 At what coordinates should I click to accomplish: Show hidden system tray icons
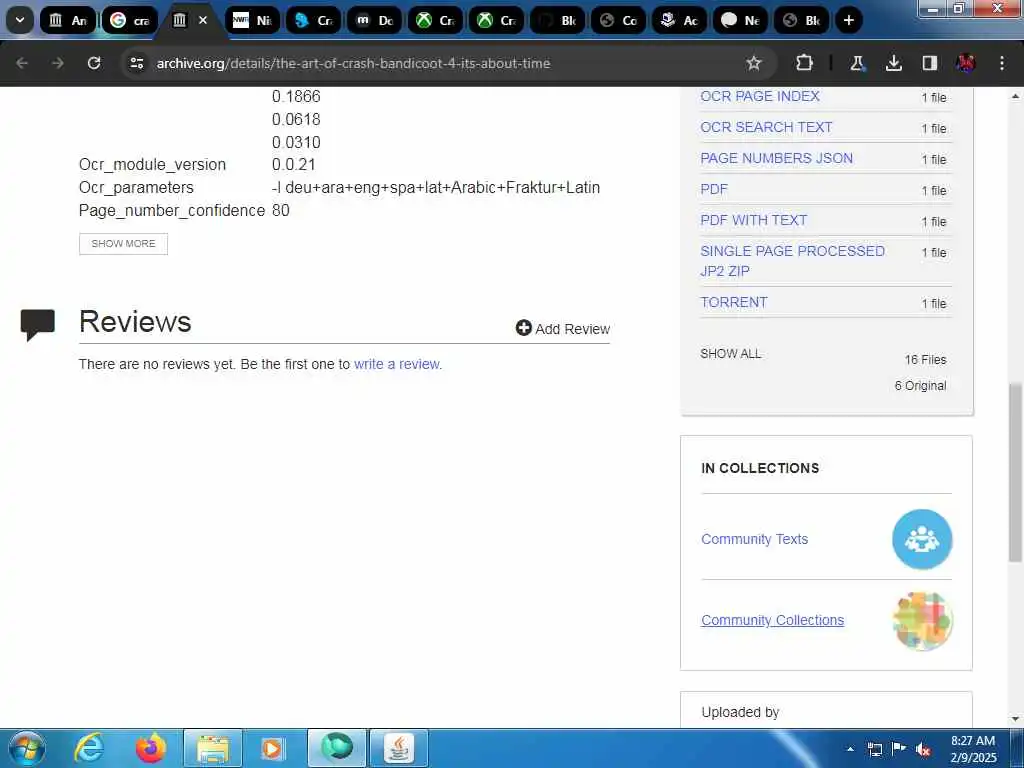pos(850,749)
